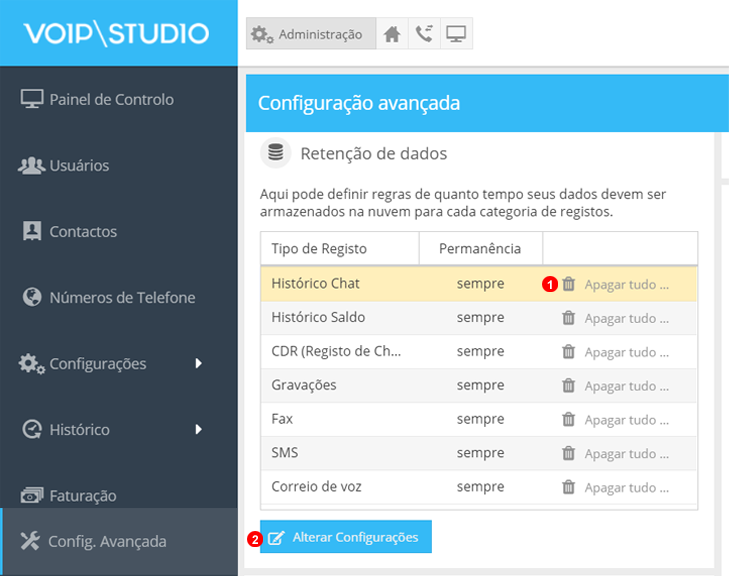Click the Alterar Configurações button
The width and height of the screenshot is (738, 576).
point(345,537)
